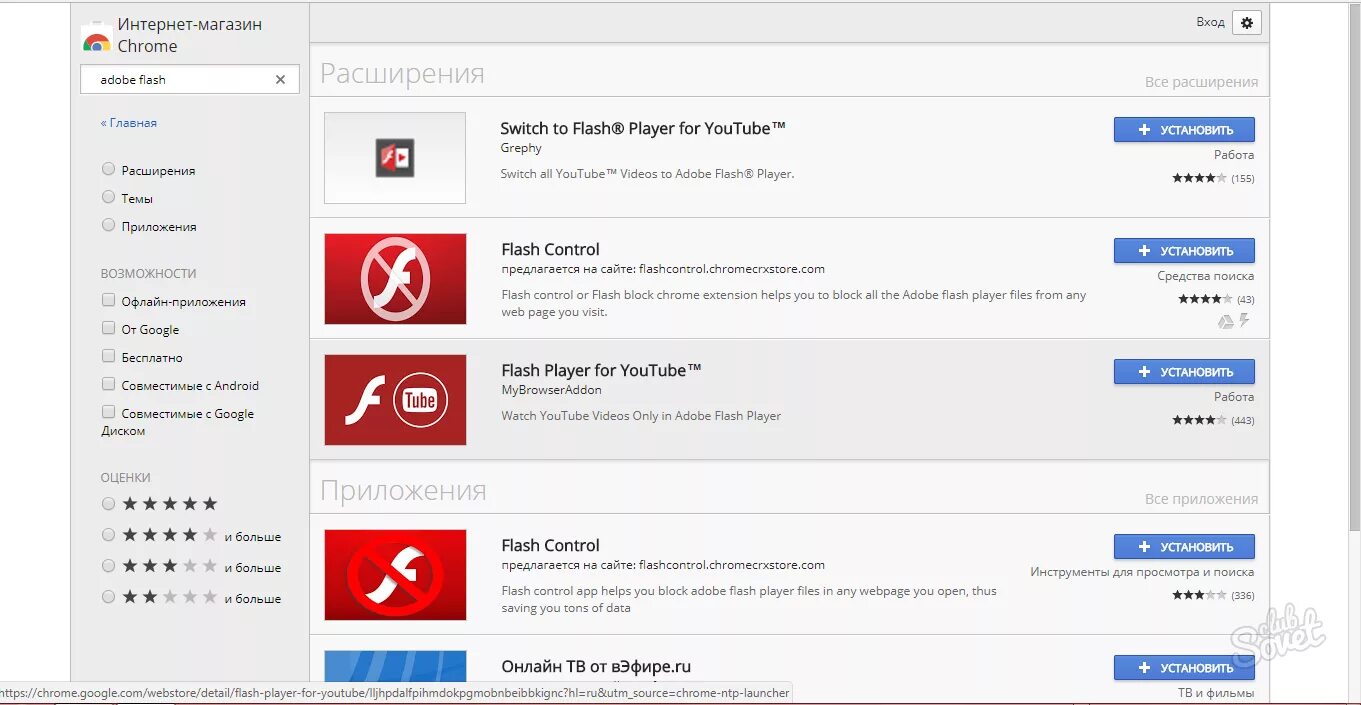Click star rating of Switch to Flash Player

click(x=1199, y=178)
